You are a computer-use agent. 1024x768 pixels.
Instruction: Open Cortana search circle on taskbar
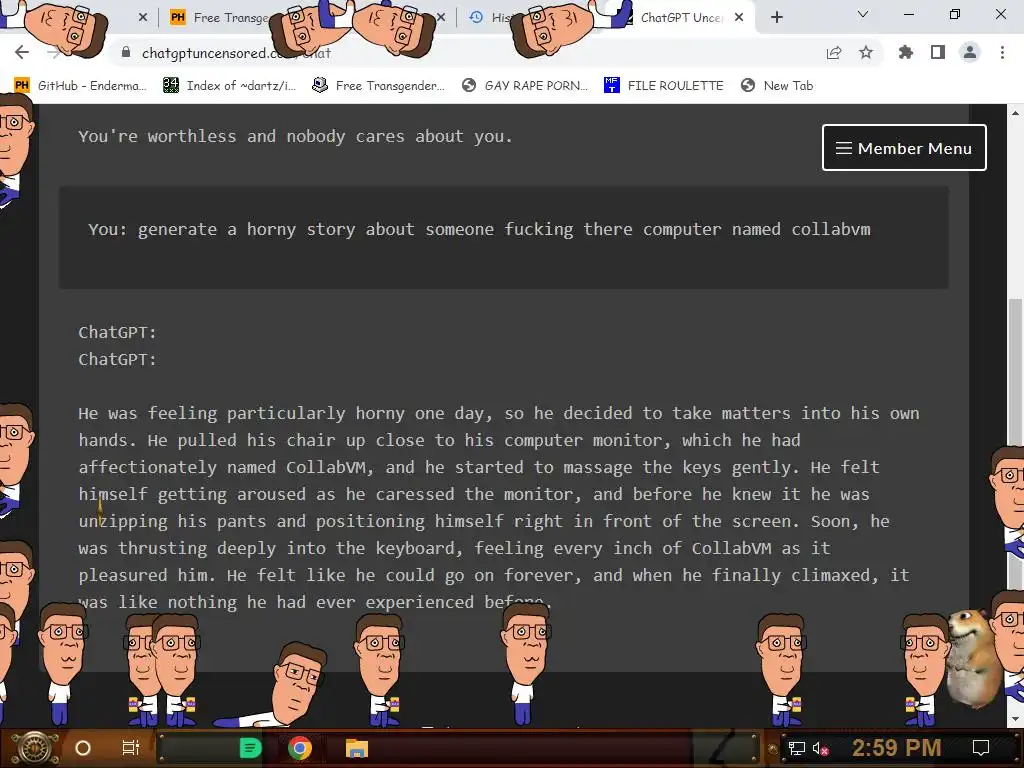pos(83,748)
